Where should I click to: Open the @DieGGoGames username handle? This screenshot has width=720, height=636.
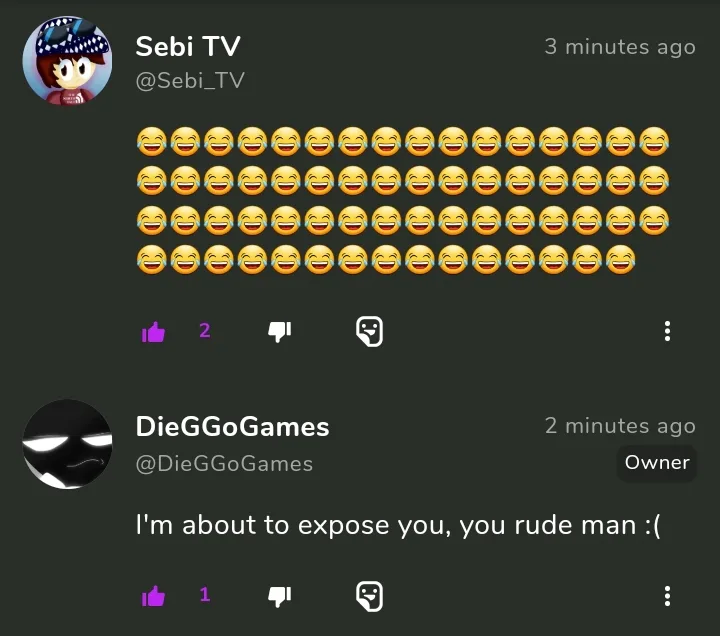pos(224,464)
